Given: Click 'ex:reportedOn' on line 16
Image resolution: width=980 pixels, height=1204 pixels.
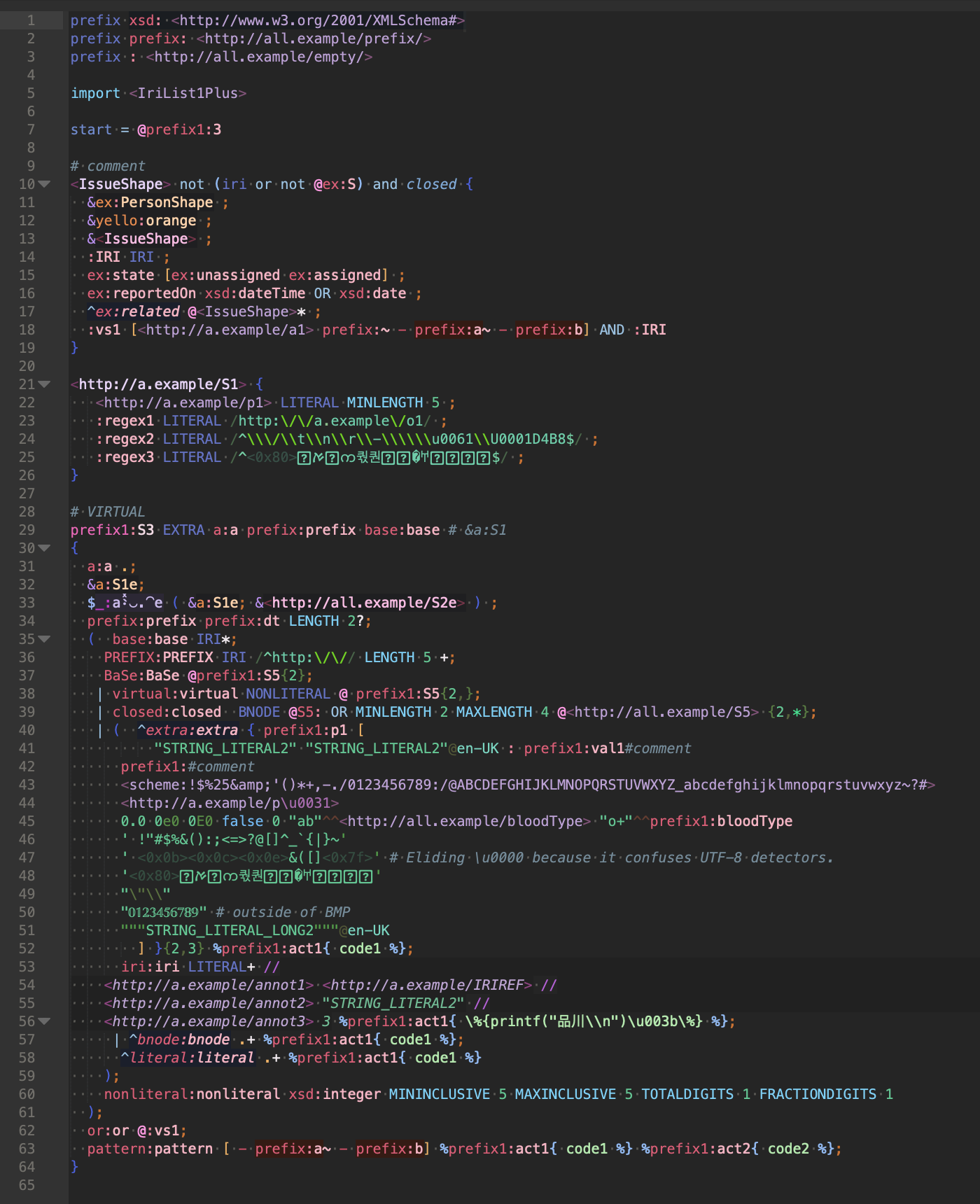Looking at the screenshot, I should click(141, 293).
